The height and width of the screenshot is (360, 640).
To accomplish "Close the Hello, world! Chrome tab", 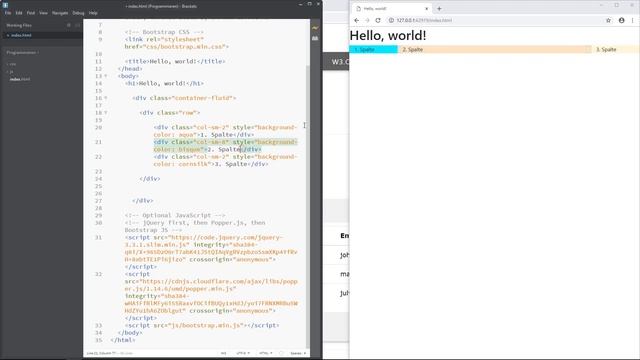I will coord(427,9).
